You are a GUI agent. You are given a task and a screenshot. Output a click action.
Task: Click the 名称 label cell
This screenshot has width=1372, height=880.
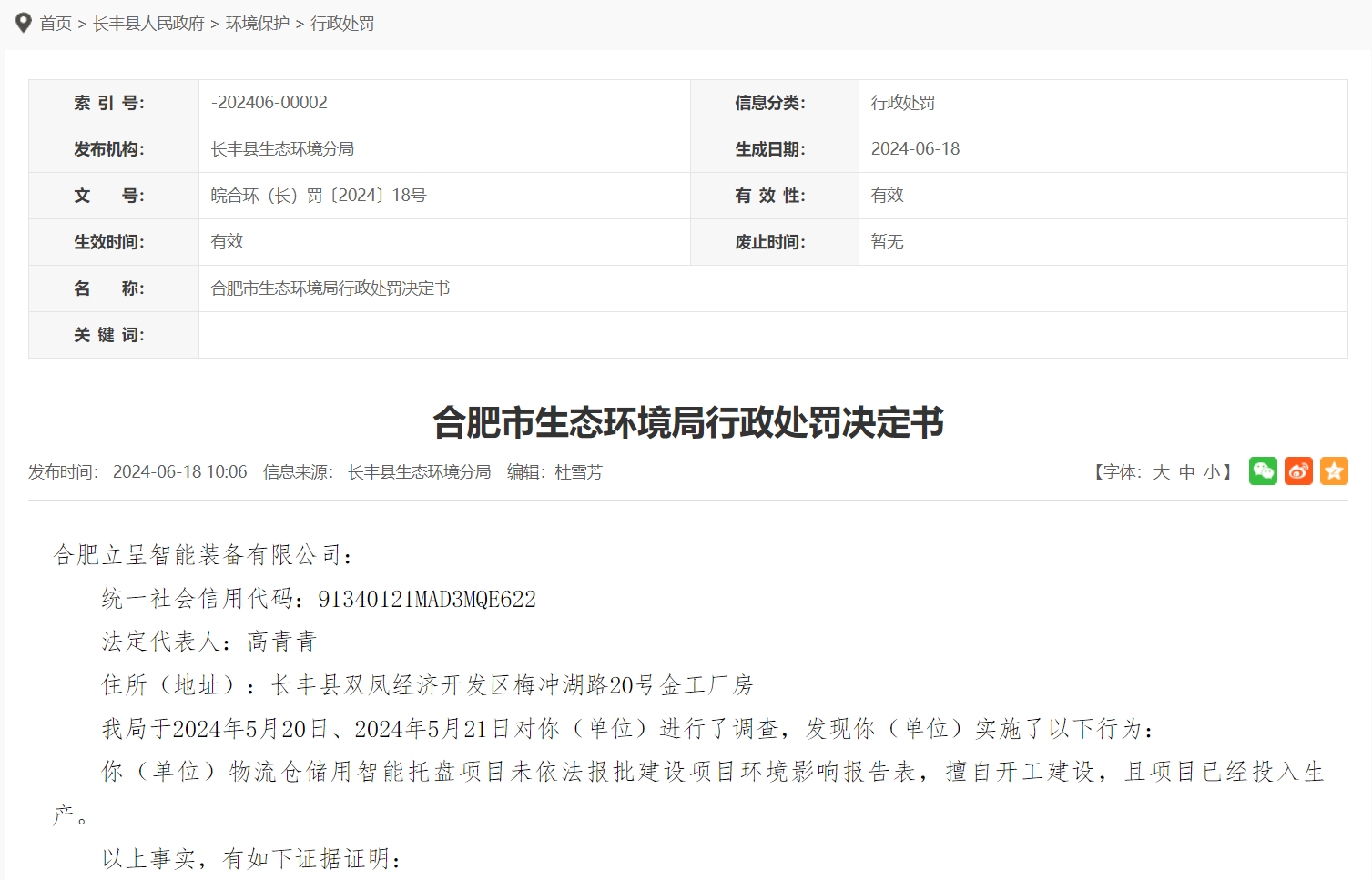coord(114,288)
